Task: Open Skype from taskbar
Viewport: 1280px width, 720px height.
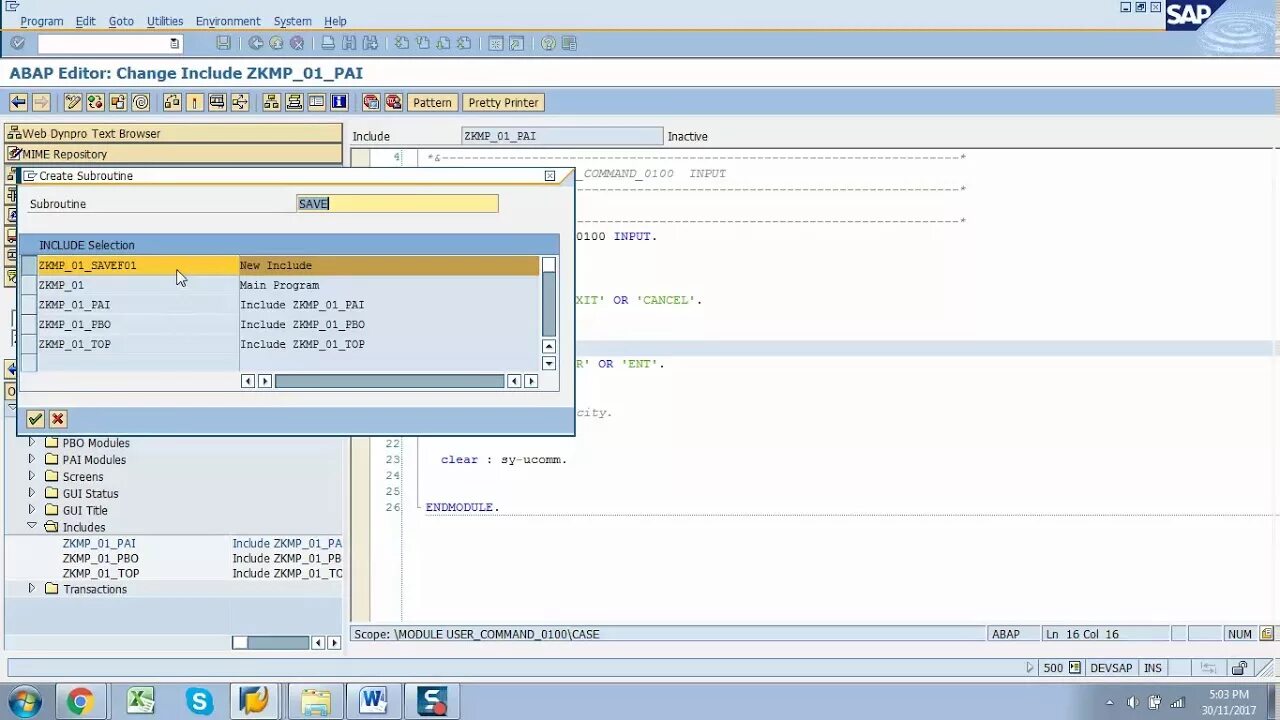Action: 200,701
